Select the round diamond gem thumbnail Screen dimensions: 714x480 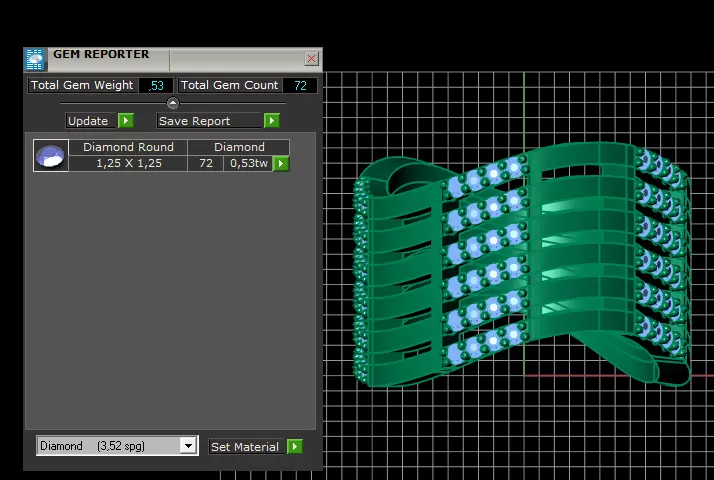click(51, 156)
